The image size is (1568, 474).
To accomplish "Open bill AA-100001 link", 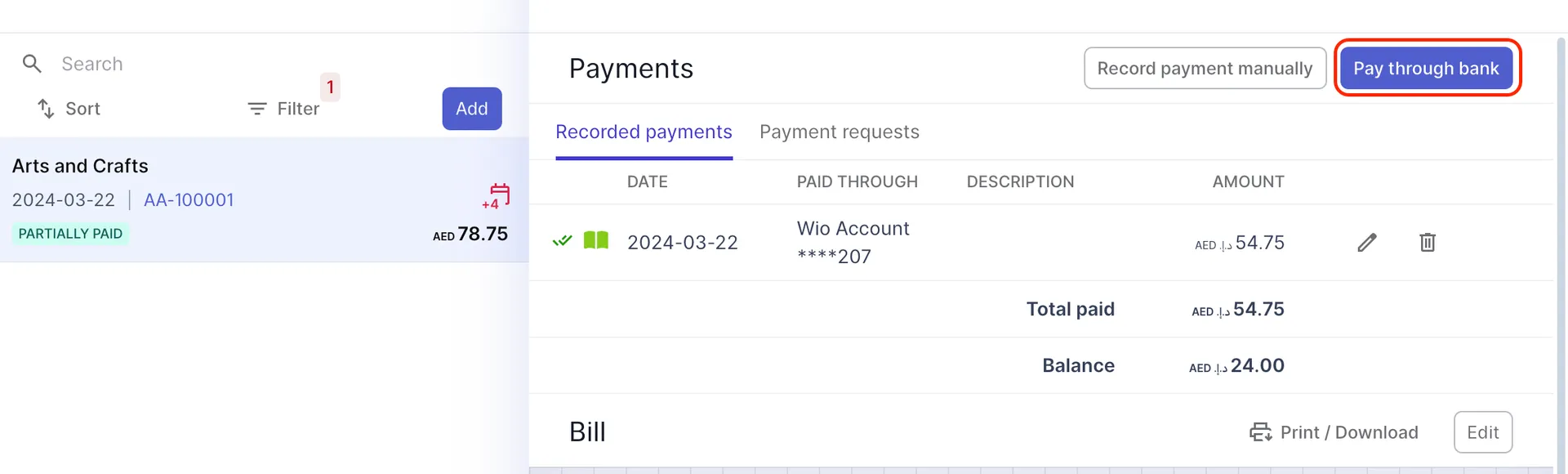I will pyautogui.click(x=189, y=199).
